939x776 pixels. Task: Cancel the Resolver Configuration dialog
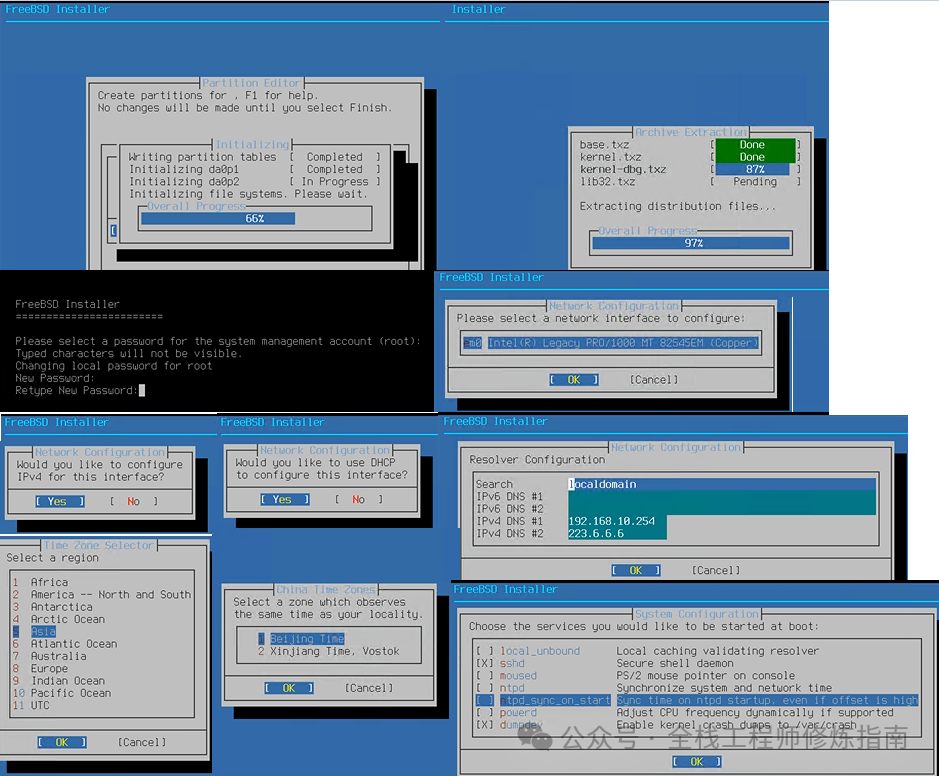coord(715,570)
